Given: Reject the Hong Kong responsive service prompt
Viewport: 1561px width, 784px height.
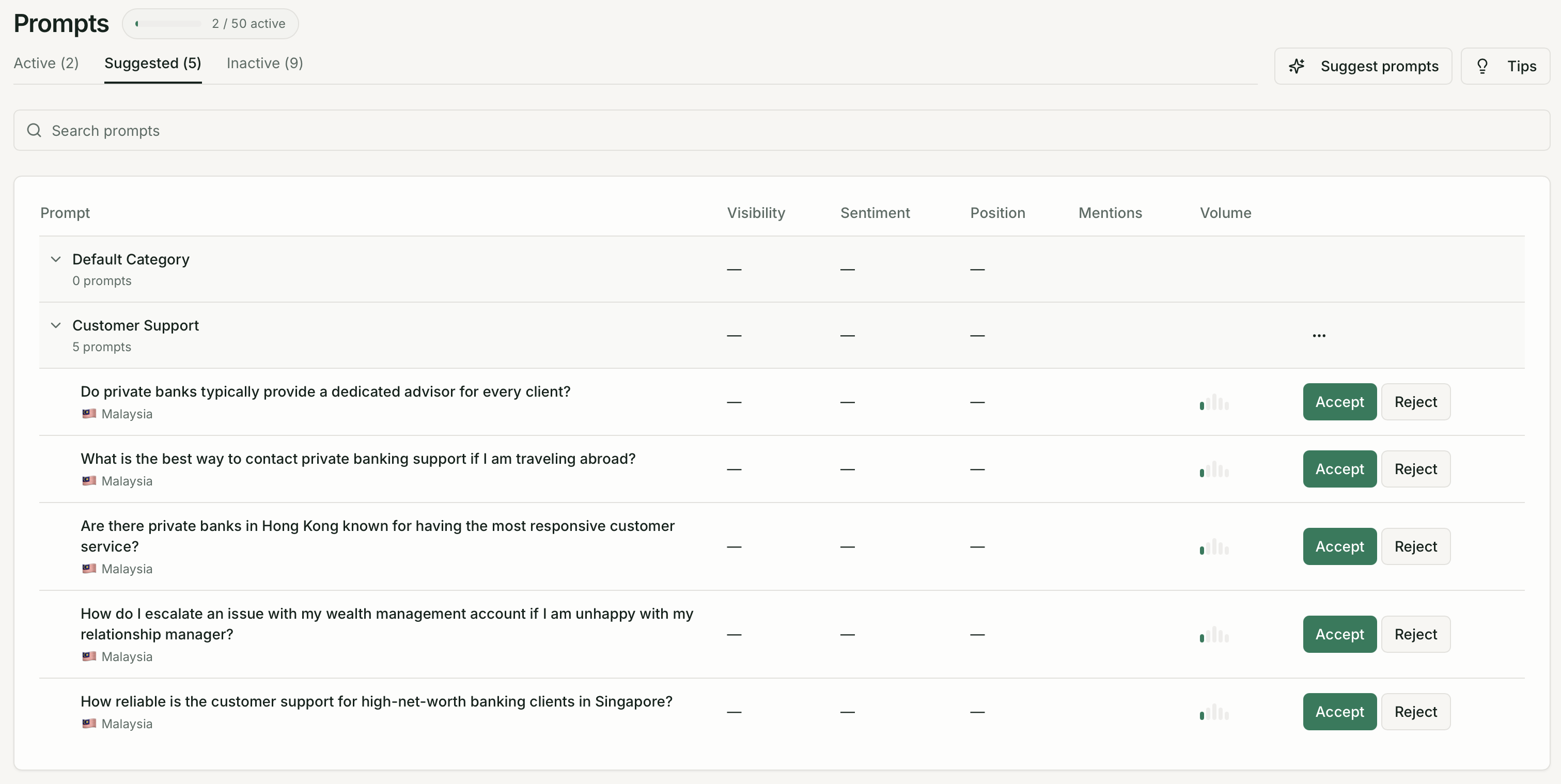Looking at the screenshot, I should 1415,546.
